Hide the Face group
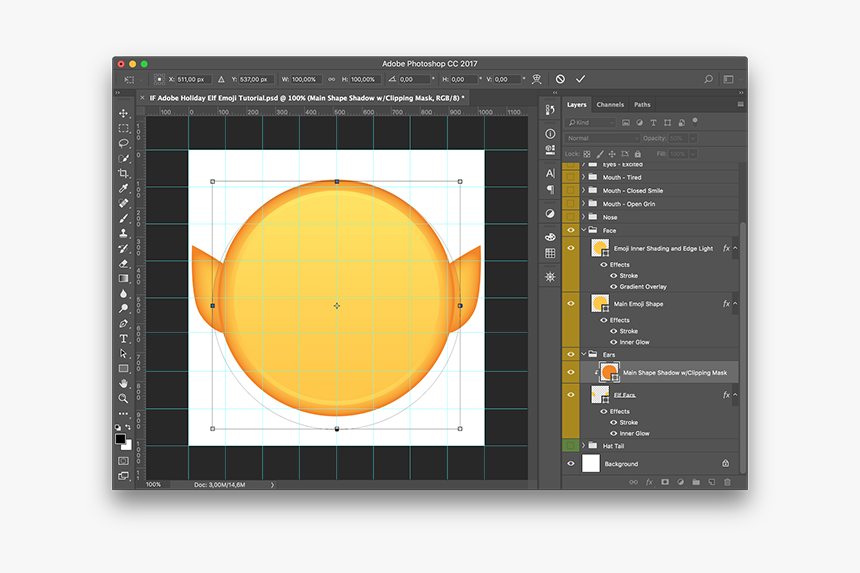This screenshot has width=860, height=573. tap(570, 230)
